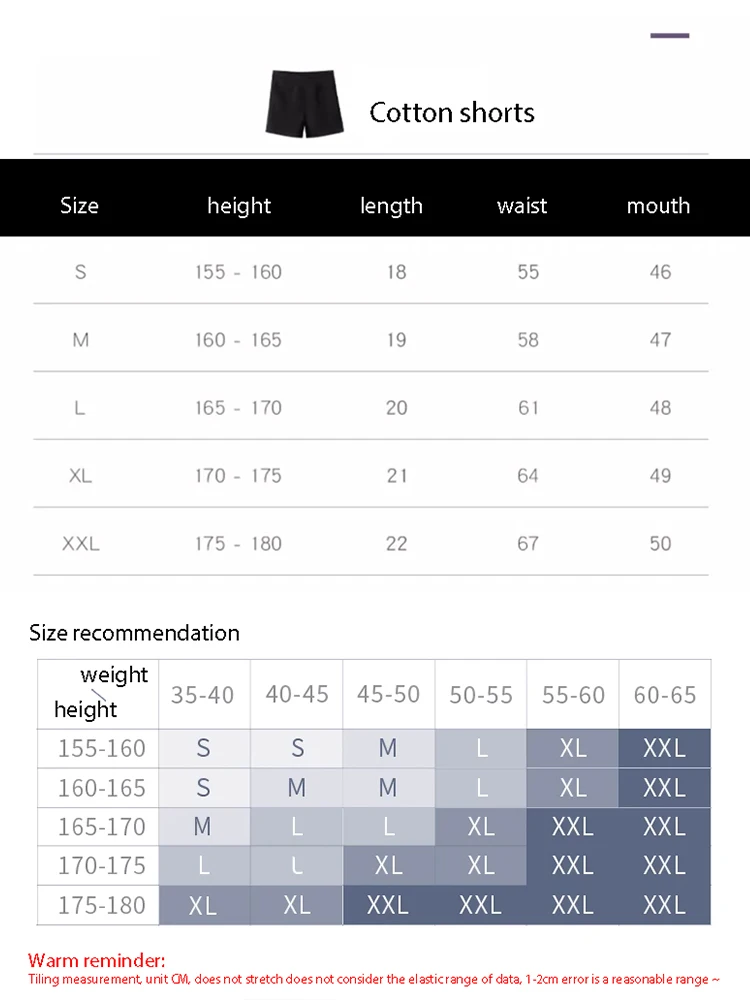
Task: Click the M swatch for 165-170 height, 35-40 weight
Action: coord(203,827)
